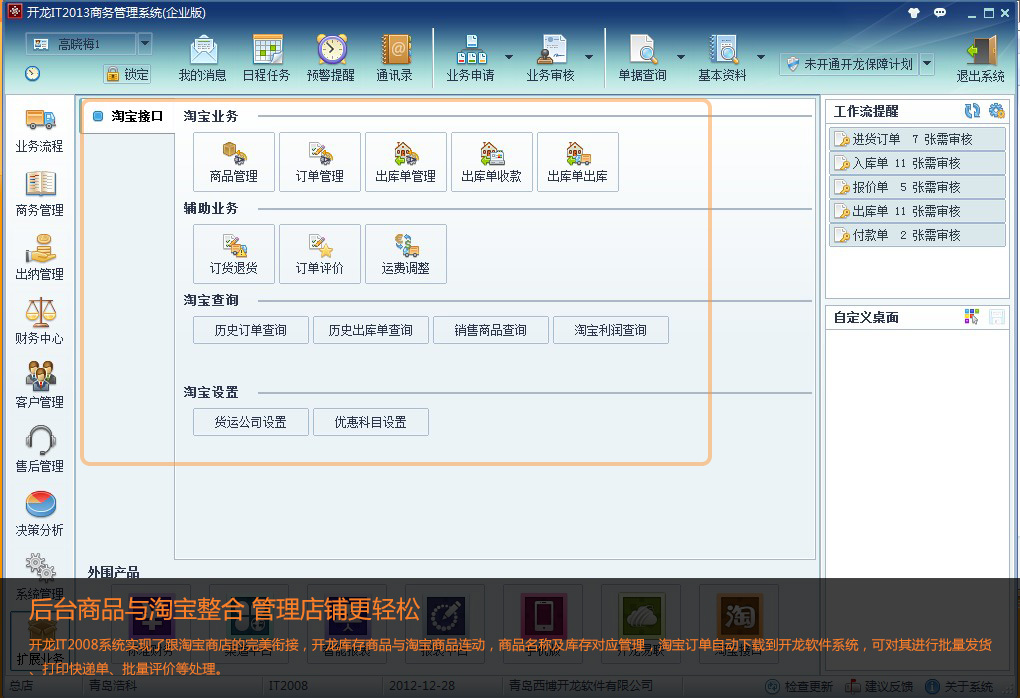Select 财务中心 scales icon
The width and height of the screenshot is (1020, 698).
coord(40,321)
